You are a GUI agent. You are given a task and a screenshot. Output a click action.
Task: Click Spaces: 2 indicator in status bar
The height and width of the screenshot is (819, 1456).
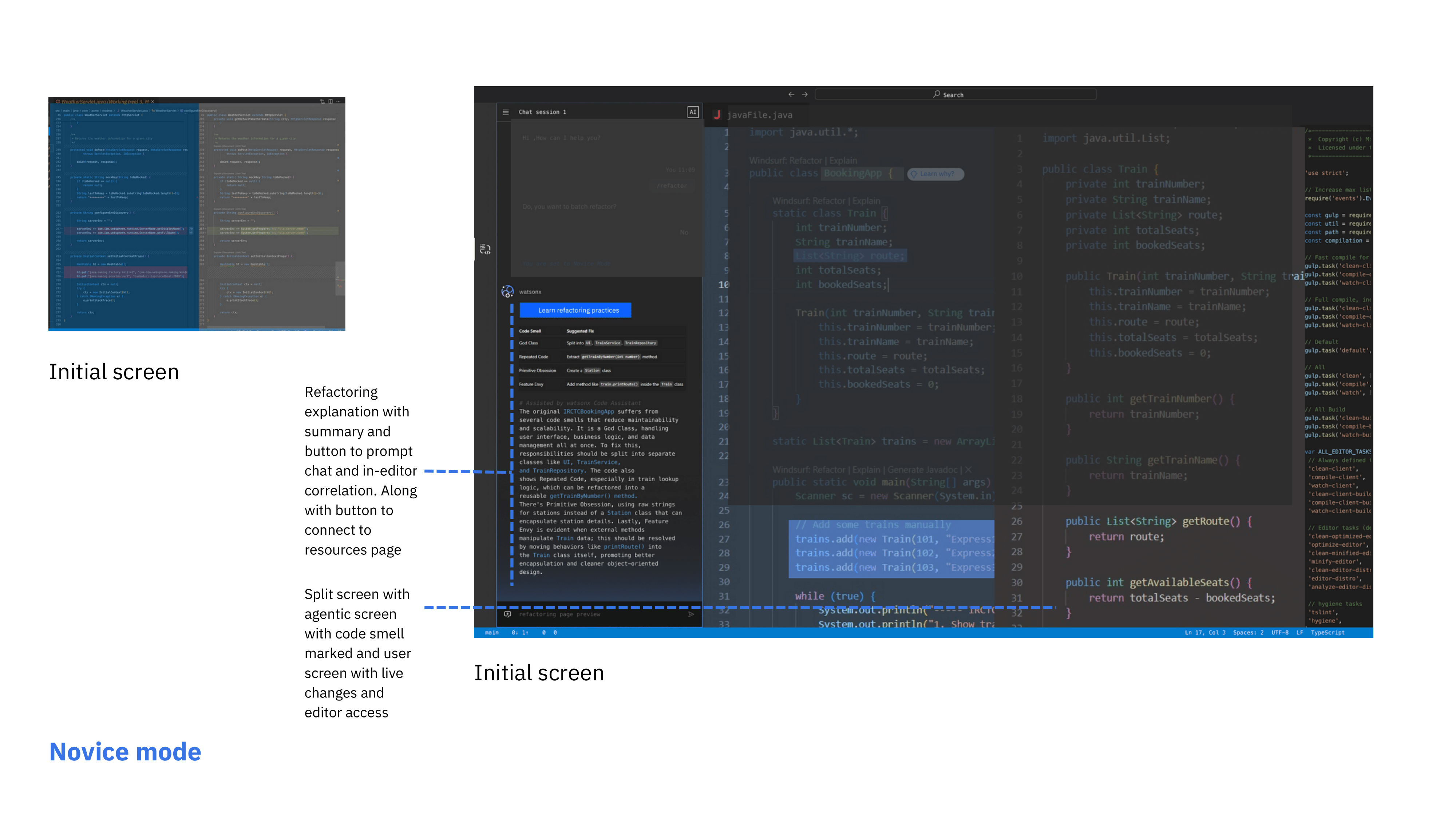point(1248,633)
